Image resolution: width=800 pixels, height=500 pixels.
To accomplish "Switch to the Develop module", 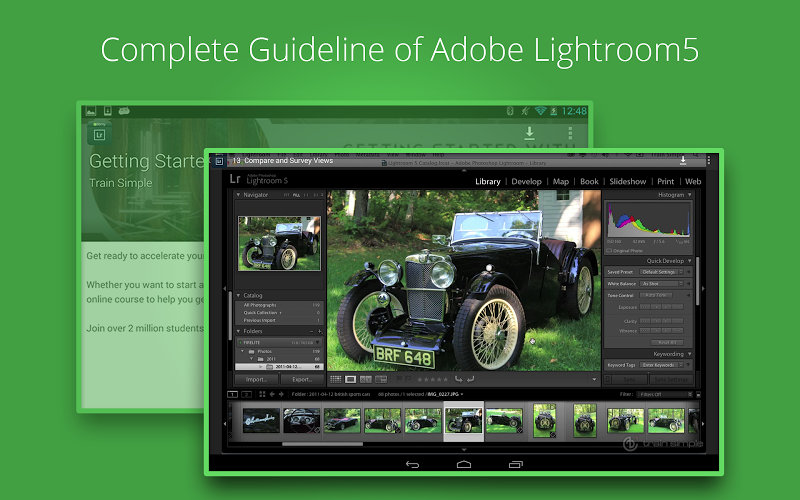I will point(527,182).
